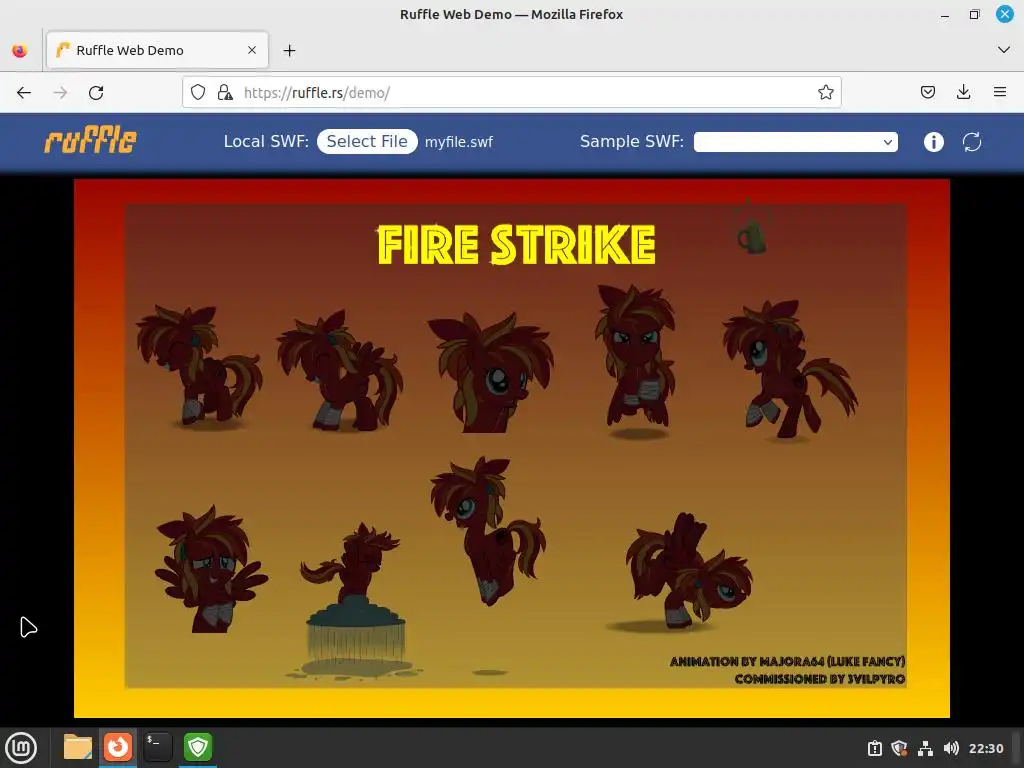1024x768 pixels.
Task: Launch the Terminal from taskbar
Action: [x=157, y=747]
